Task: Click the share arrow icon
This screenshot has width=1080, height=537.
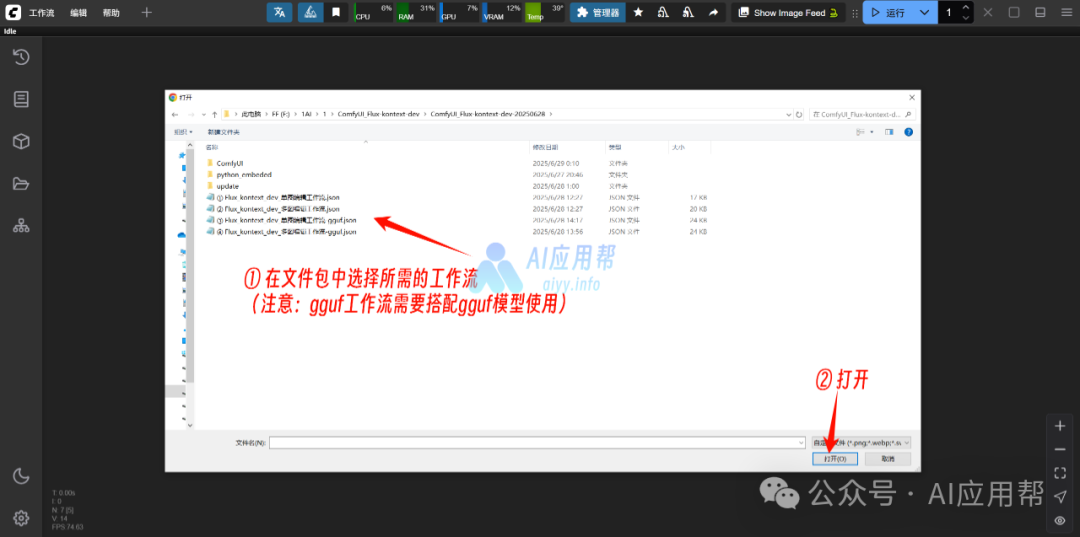Action: pos(714,12)
